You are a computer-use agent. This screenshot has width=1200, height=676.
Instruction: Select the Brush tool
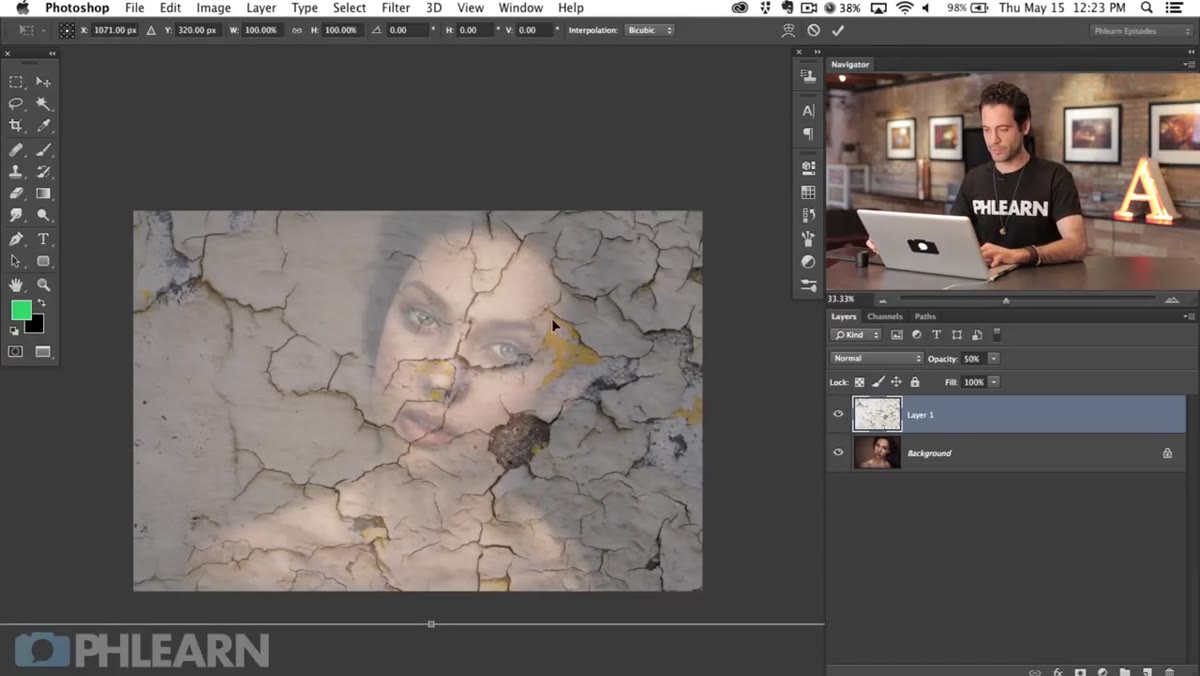(43, 150)
